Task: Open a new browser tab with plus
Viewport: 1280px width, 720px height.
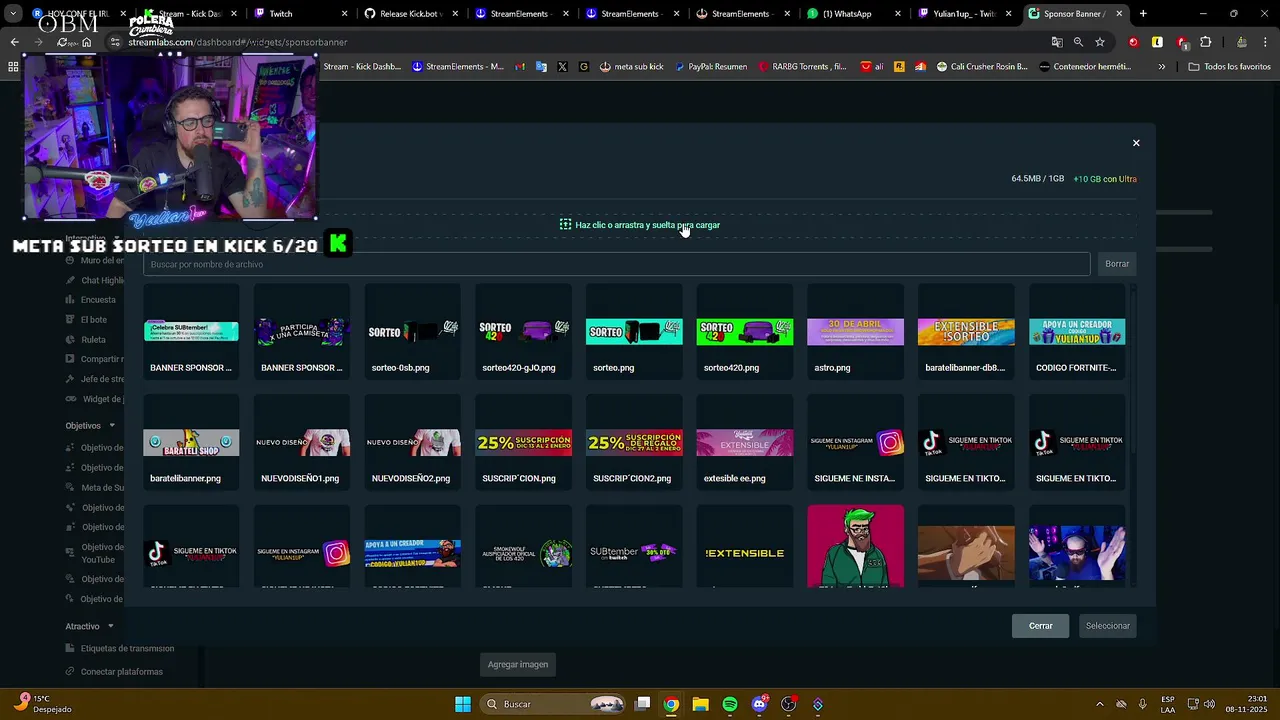Action: point(1143,14)
